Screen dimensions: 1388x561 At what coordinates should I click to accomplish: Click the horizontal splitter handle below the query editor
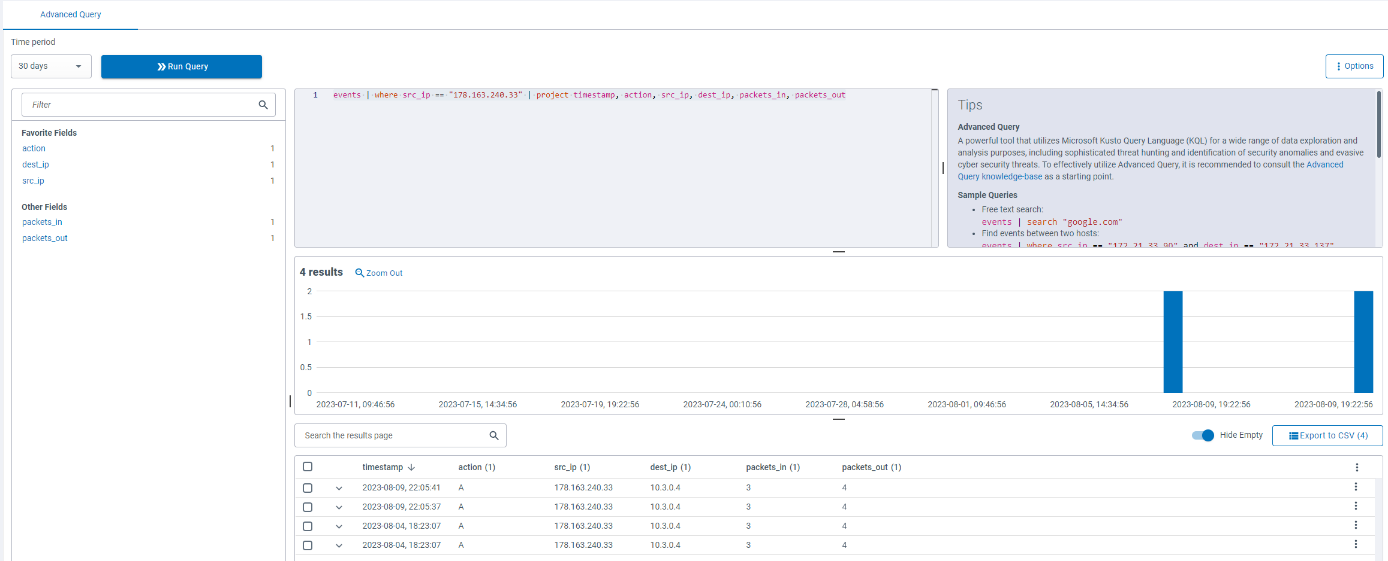(839, 252)
